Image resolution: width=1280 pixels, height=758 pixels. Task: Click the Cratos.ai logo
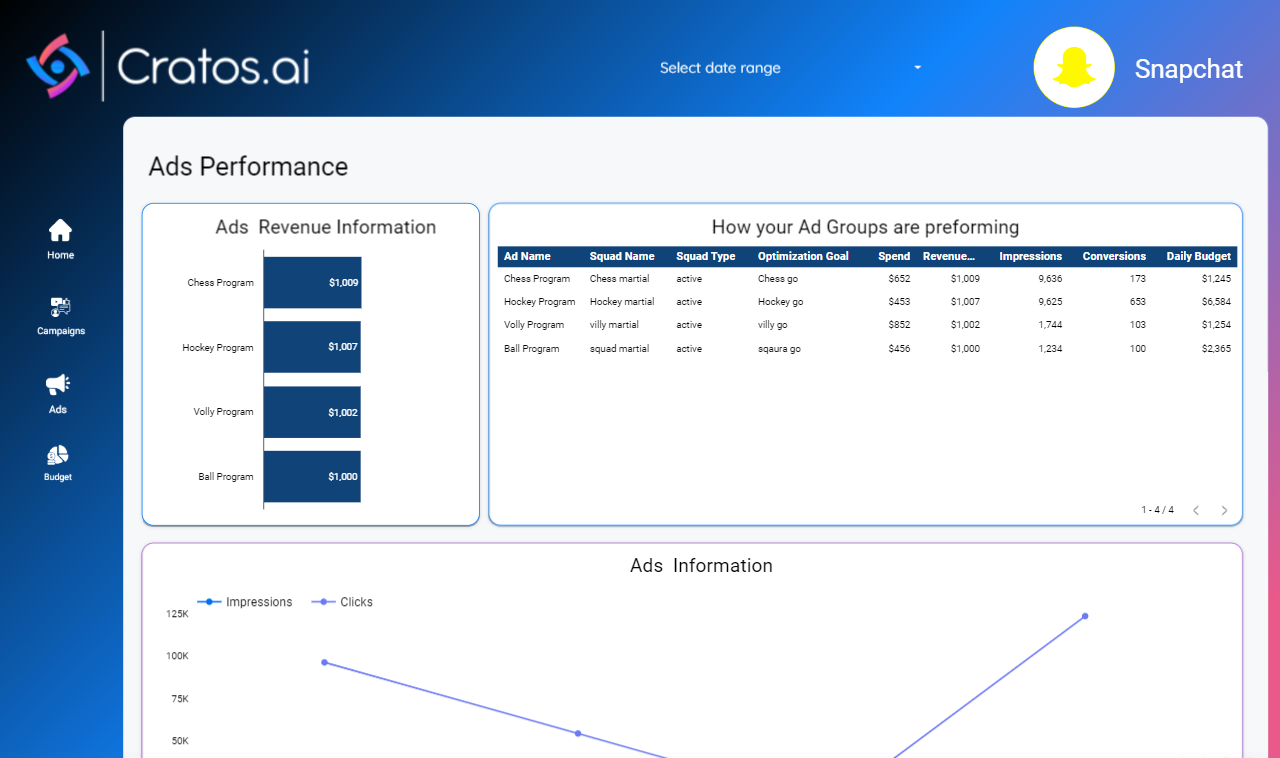167,66
